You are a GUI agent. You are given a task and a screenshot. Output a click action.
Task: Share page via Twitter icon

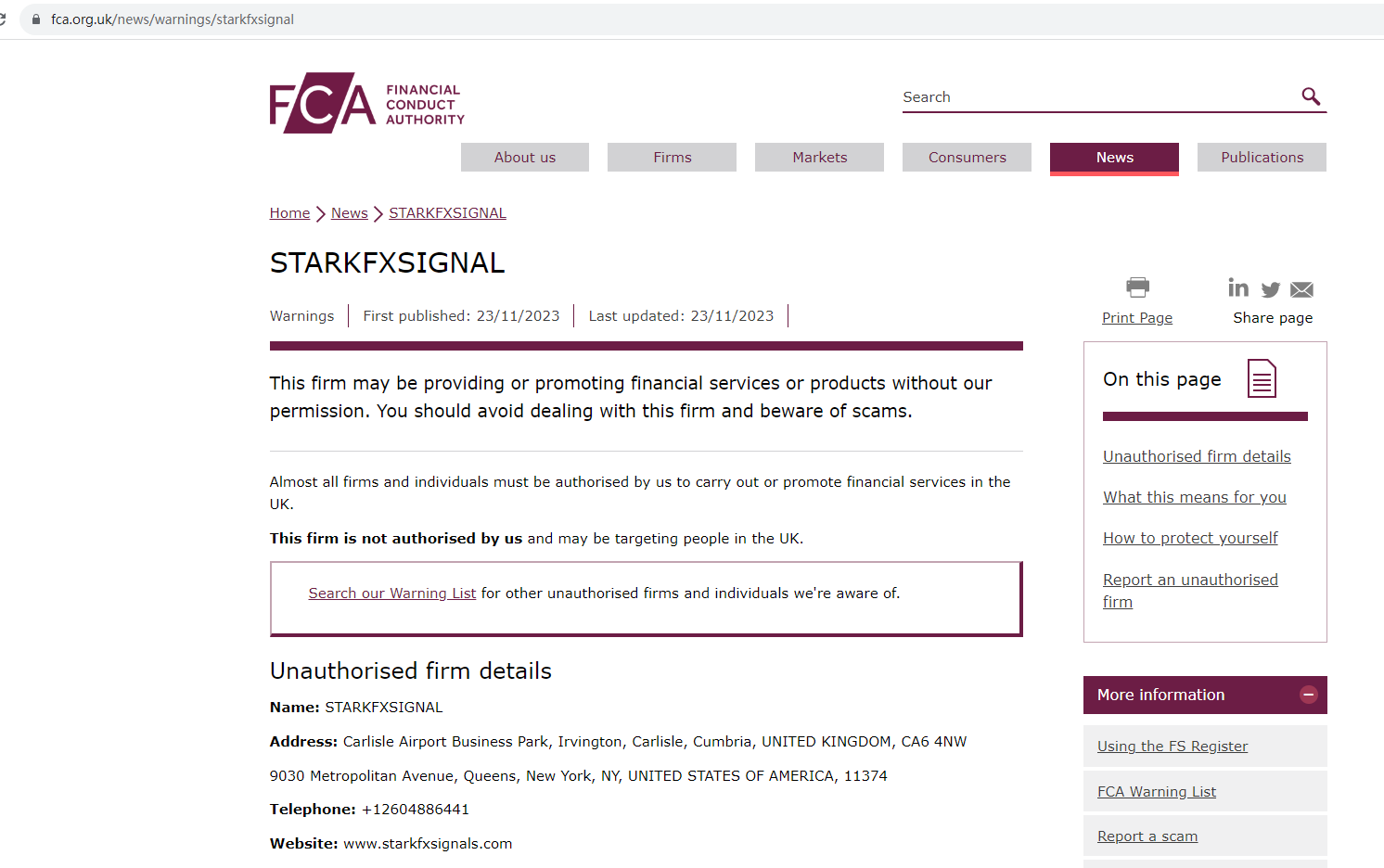point(1271,289)
